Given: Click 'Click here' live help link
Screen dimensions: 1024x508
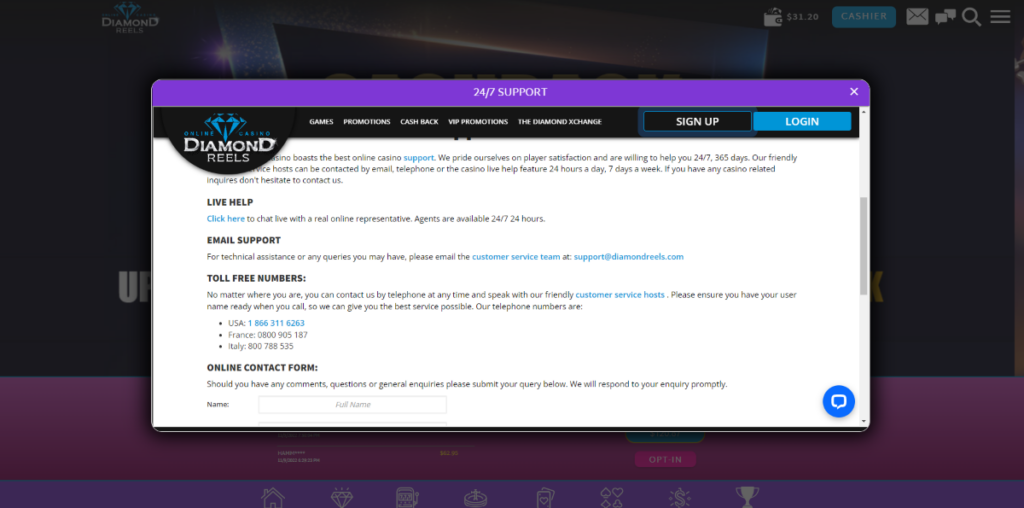Looking at the screenshot, I should (x=226, y=219).
